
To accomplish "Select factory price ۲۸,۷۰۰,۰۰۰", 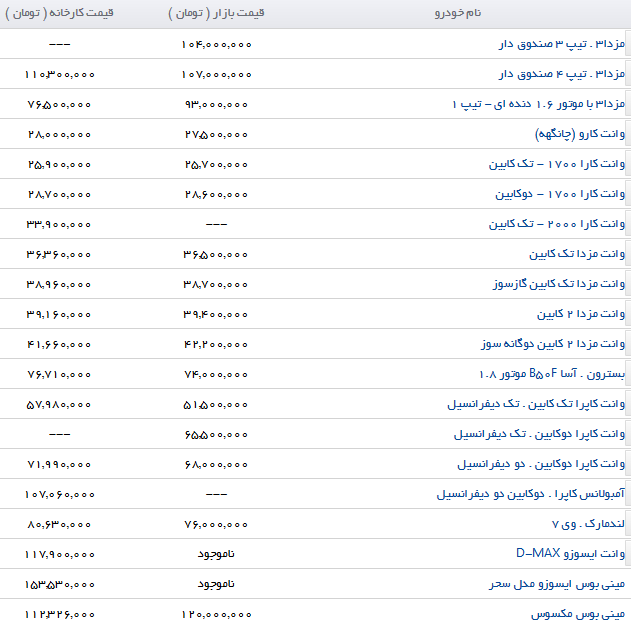I will click(60, 194).
